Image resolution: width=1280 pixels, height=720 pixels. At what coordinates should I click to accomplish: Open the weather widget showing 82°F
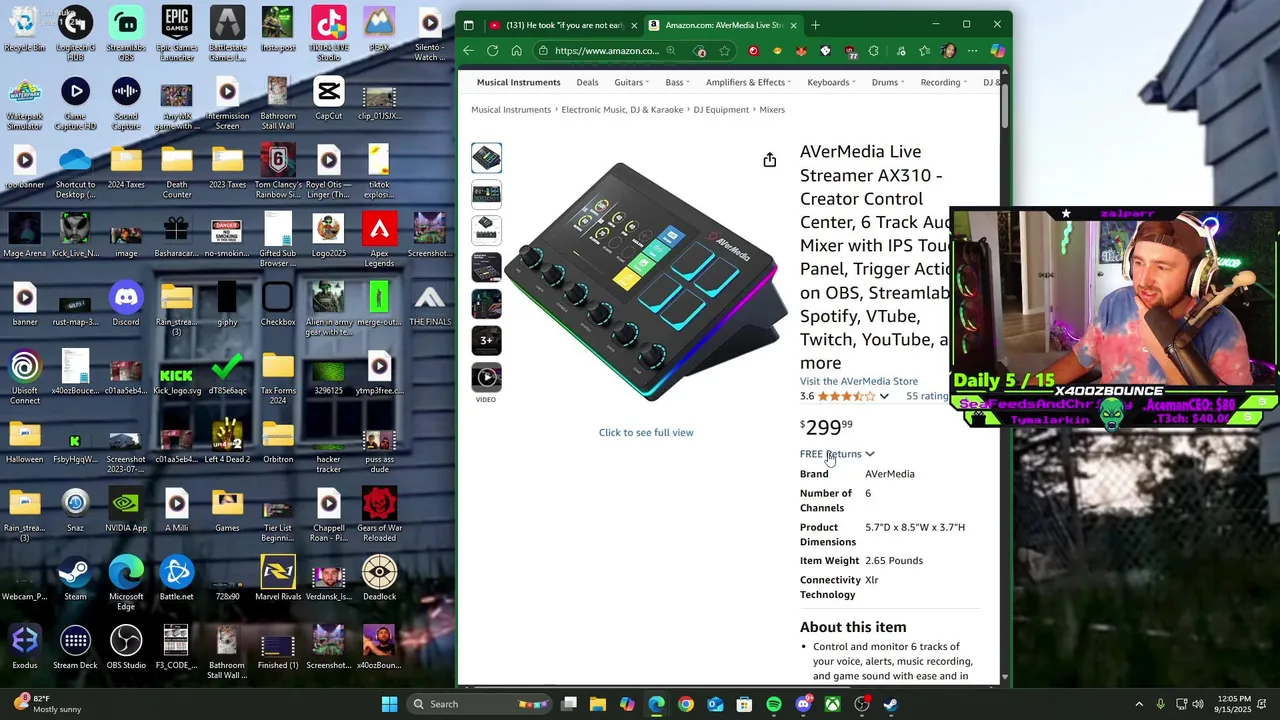(46, 704)
